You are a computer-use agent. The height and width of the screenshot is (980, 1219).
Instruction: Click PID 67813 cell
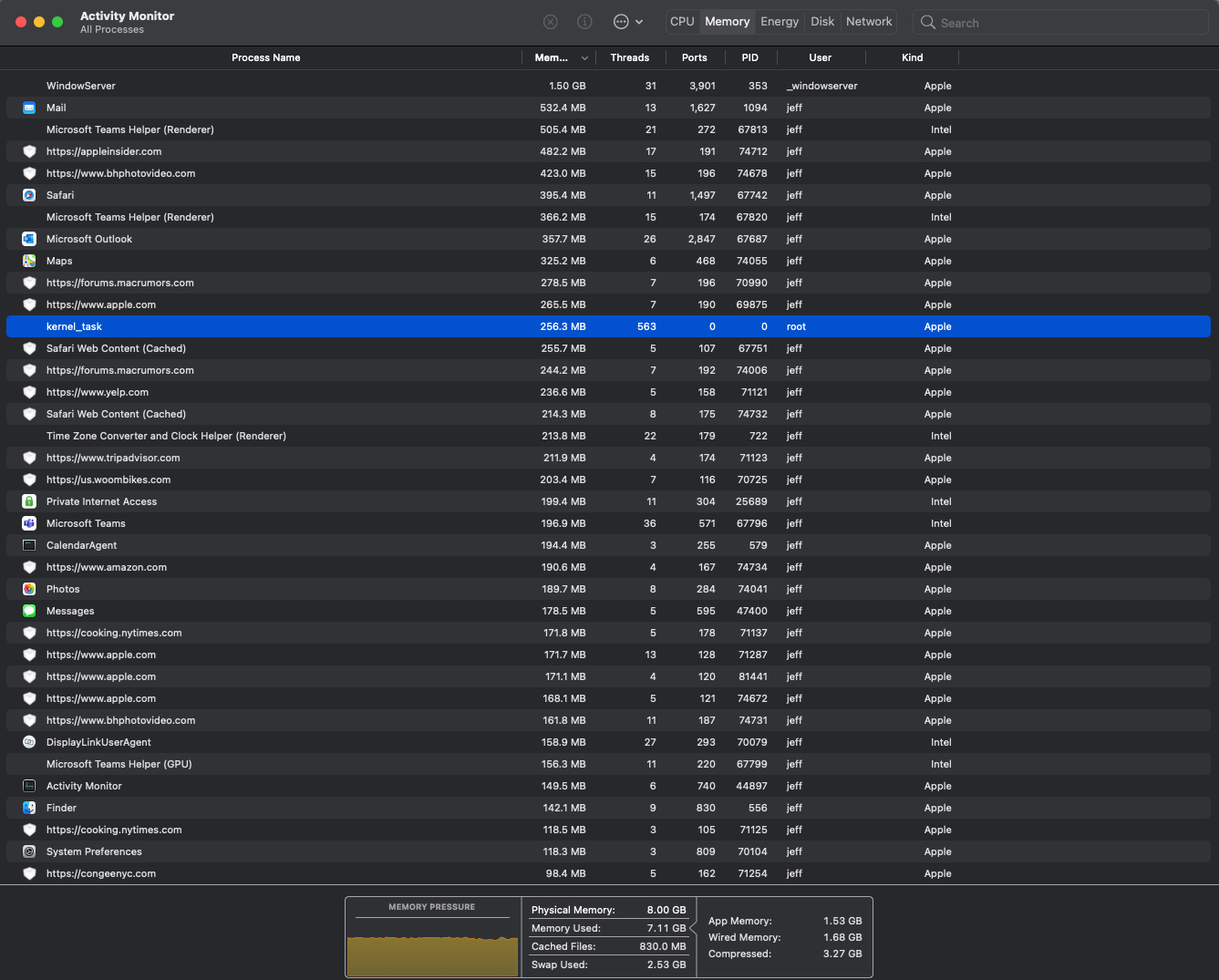coord(752,129)
